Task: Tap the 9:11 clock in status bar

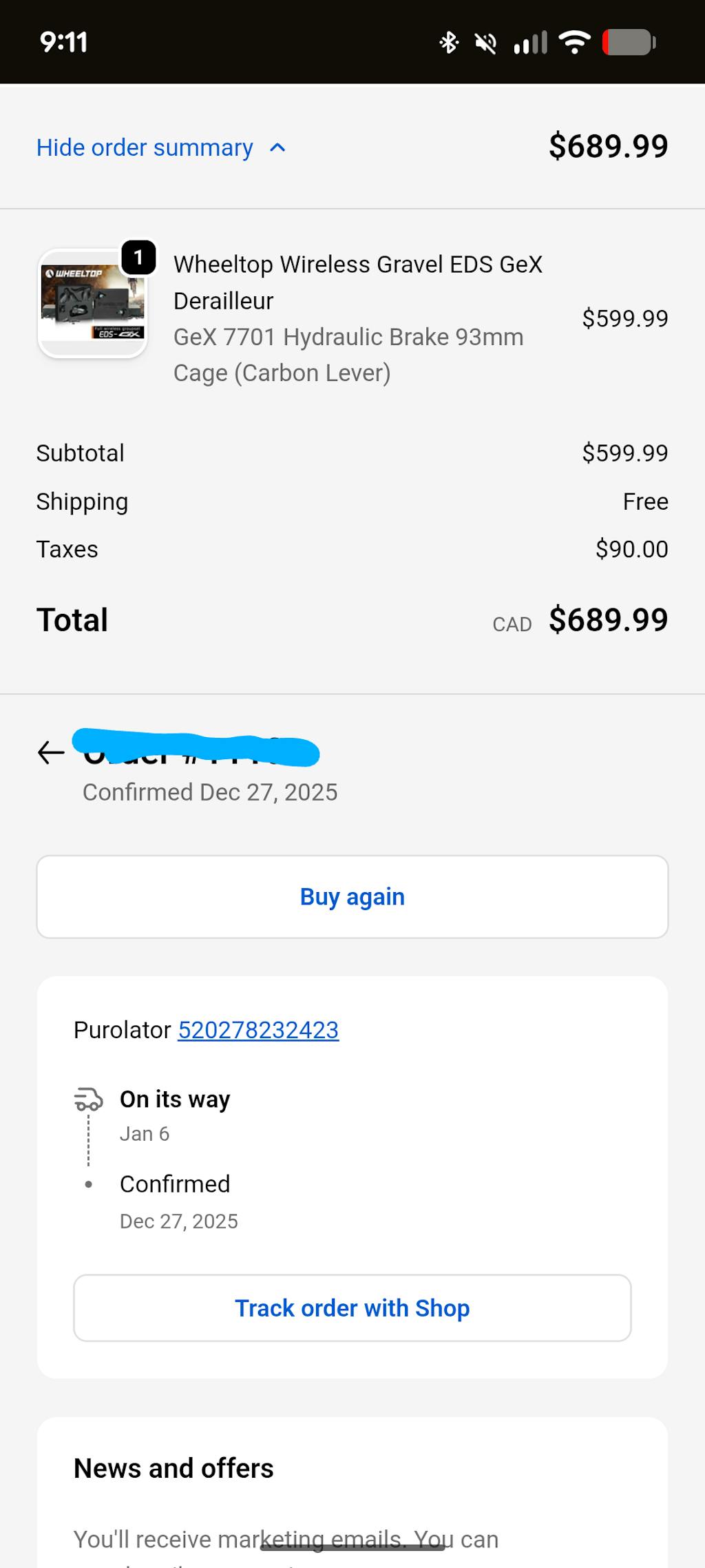Action: click(63, 43)
